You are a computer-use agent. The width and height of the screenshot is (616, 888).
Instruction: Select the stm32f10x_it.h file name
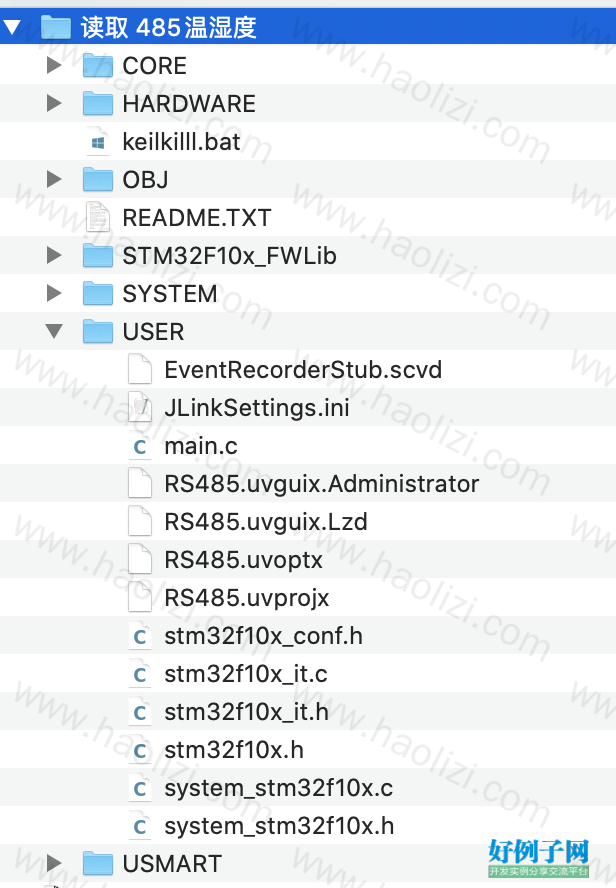tap(247, 712)
